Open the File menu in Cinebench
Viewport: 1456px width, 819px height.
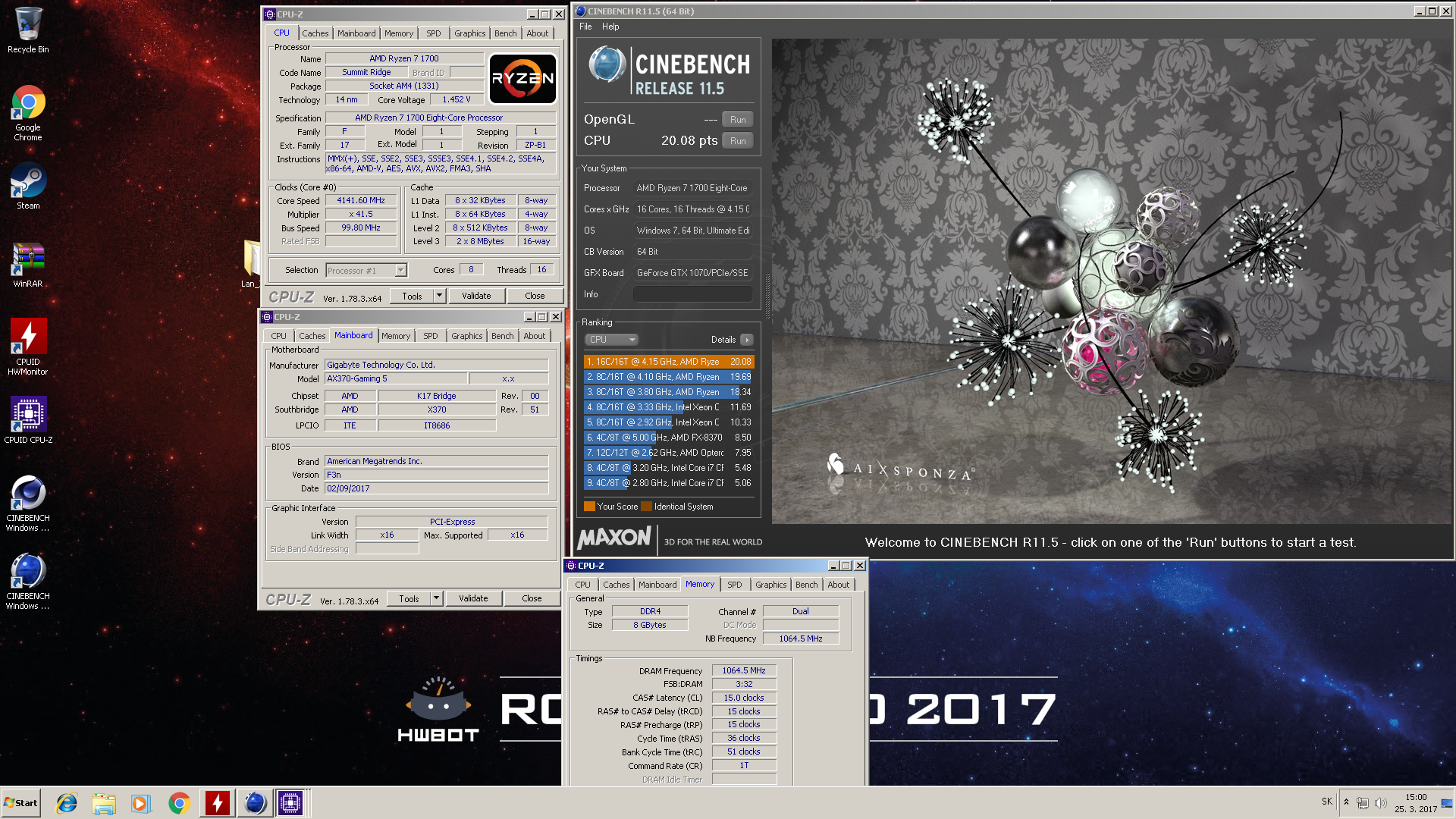[585, 27]
